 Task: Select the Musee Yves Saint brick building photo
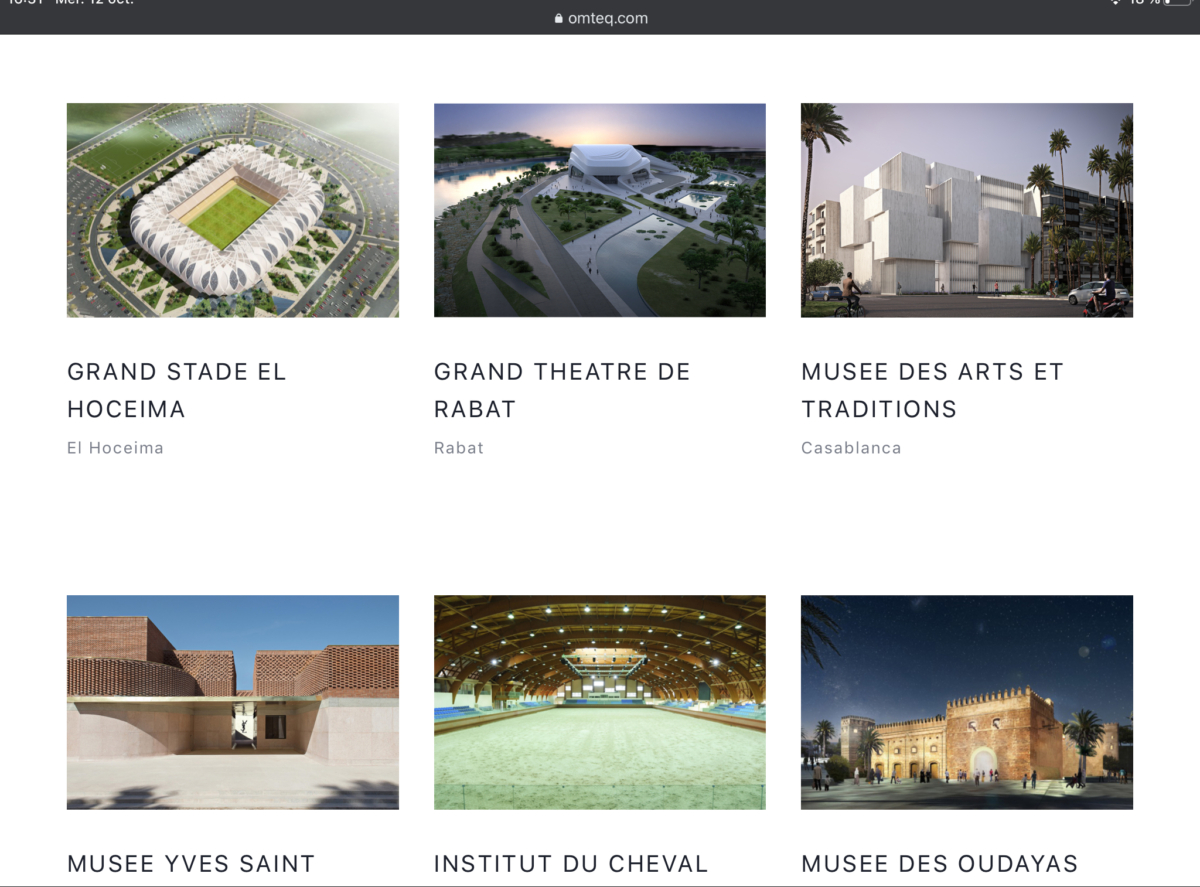[232, 702]
